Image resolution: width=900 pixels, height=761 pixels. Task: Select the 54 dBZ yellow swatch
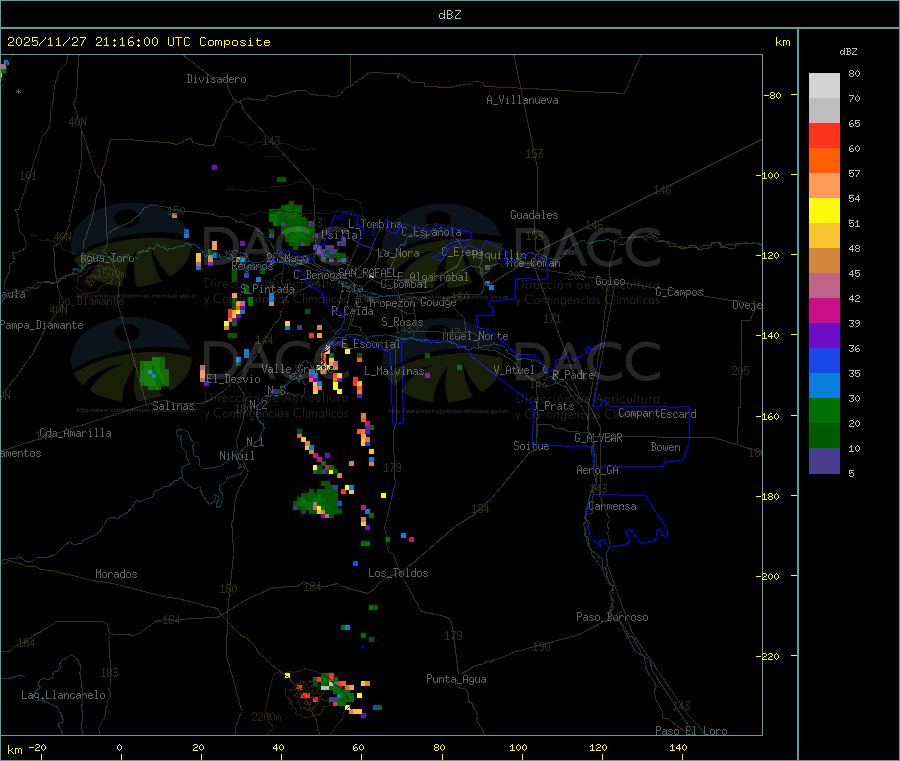pos(824,211)
